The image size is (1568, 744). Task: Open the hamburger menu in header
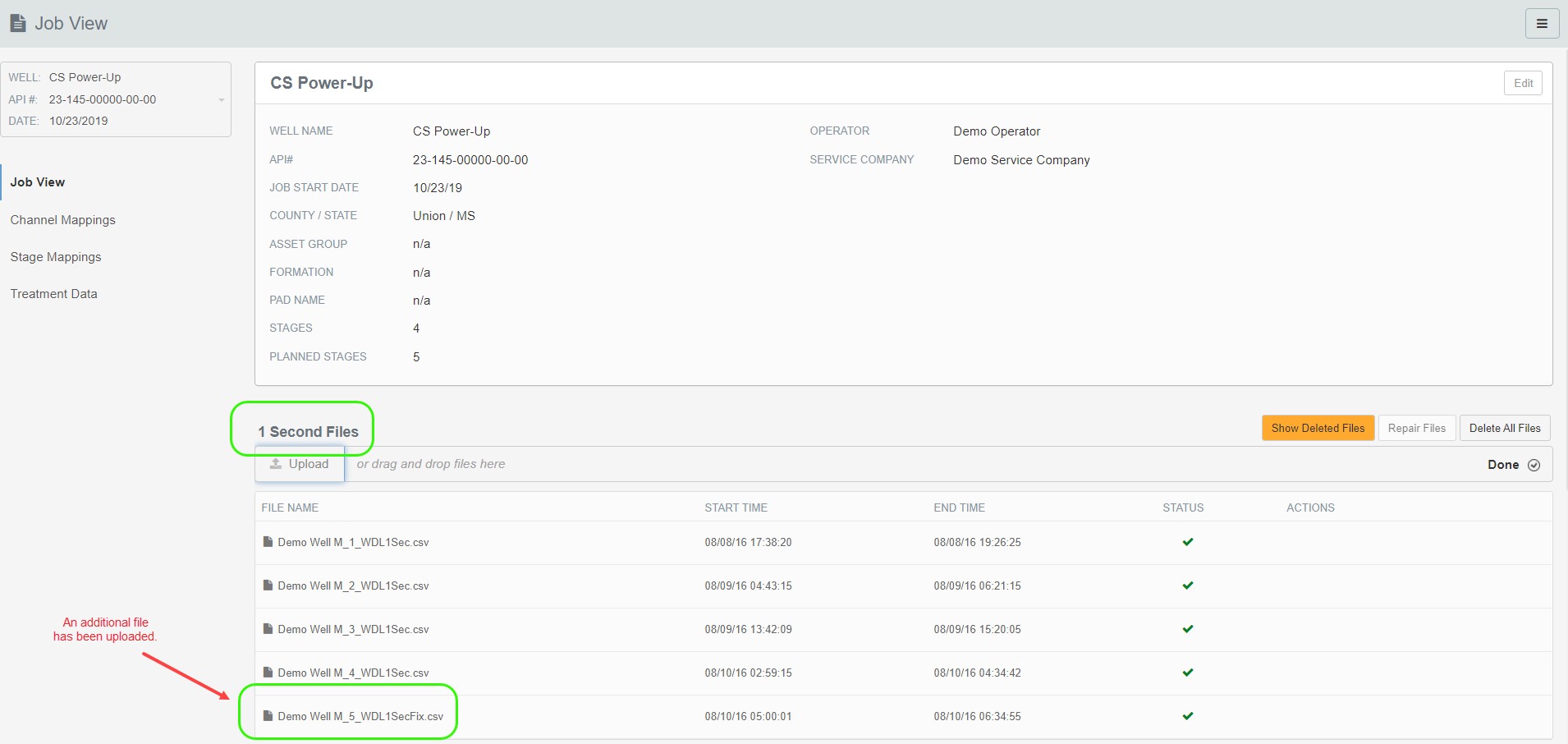(x=1541, y=24)
